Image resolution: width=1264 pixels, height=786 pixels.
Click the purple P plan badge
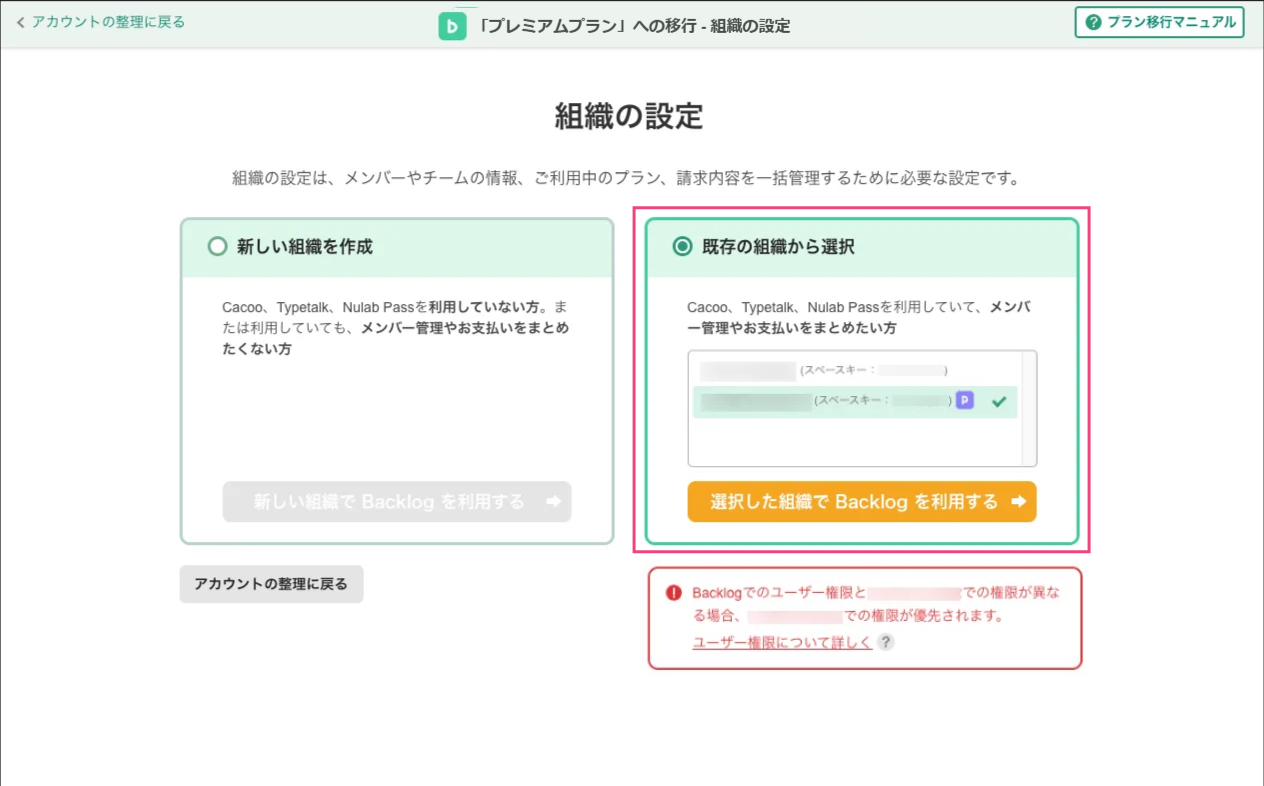(964, 401)
